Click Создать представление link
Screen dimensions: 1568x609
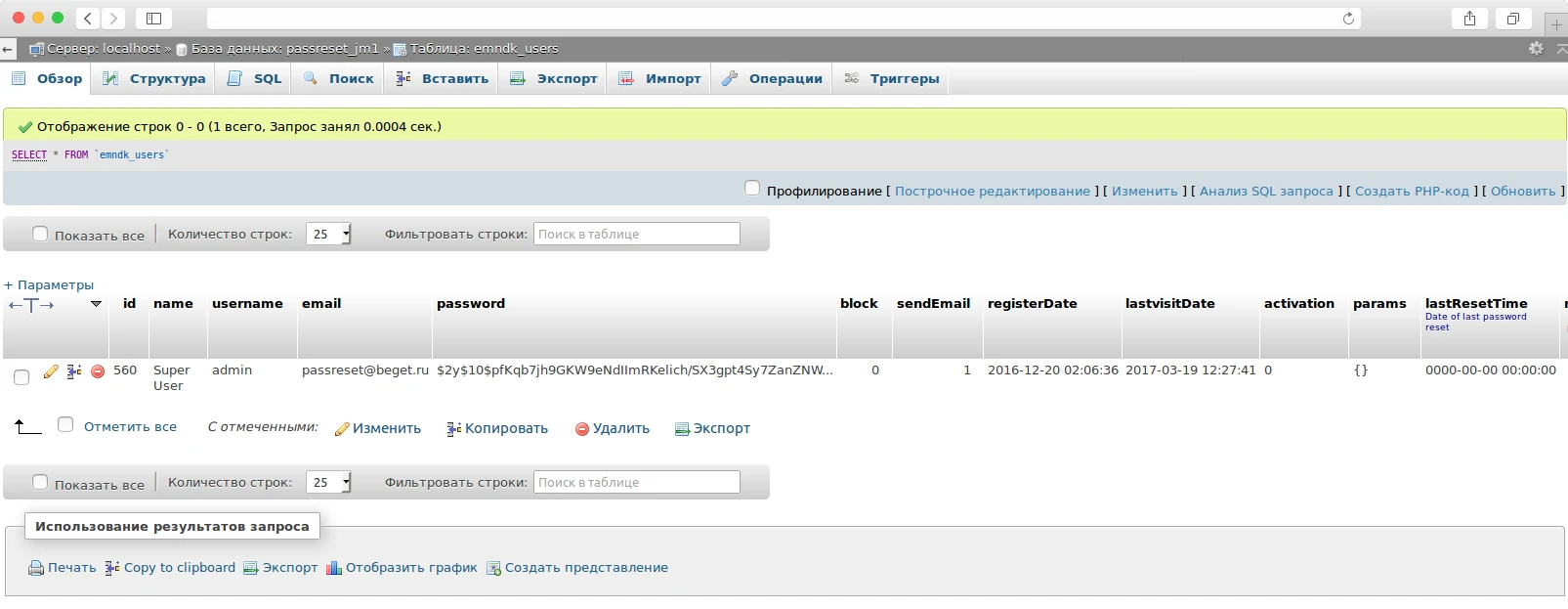pyautogui.click(x=586, y=568)
